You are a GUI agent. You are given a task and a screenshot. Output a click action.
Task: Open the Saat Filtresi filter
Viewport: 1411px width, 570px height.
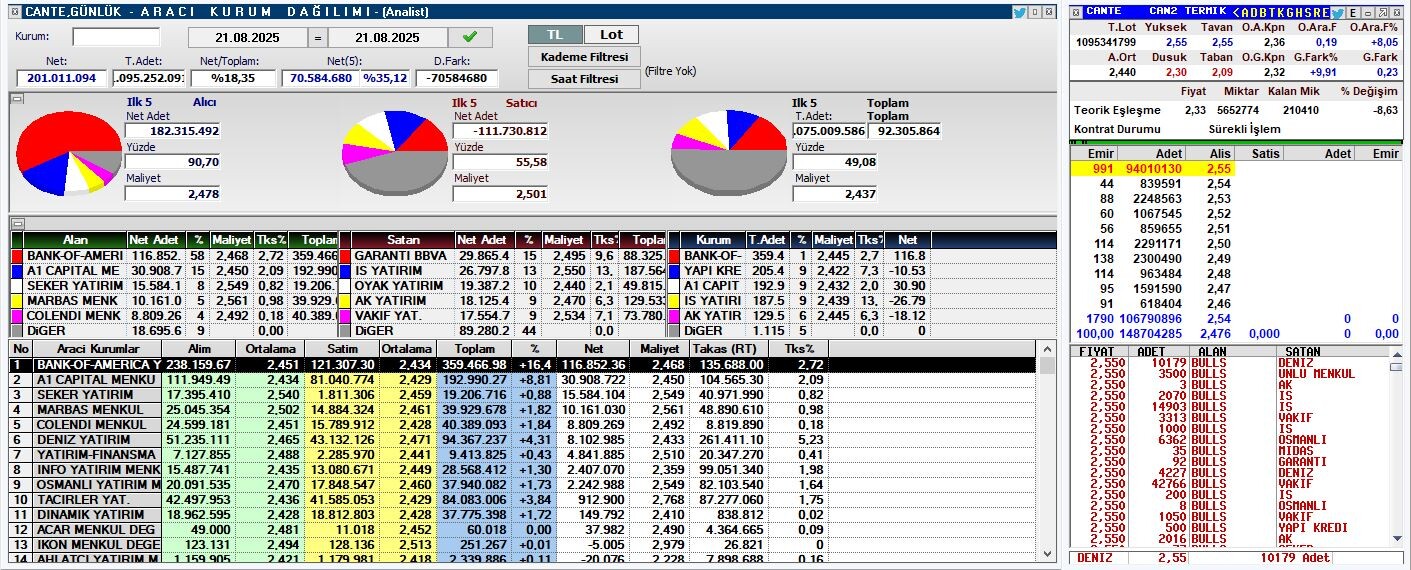[584, 79]
